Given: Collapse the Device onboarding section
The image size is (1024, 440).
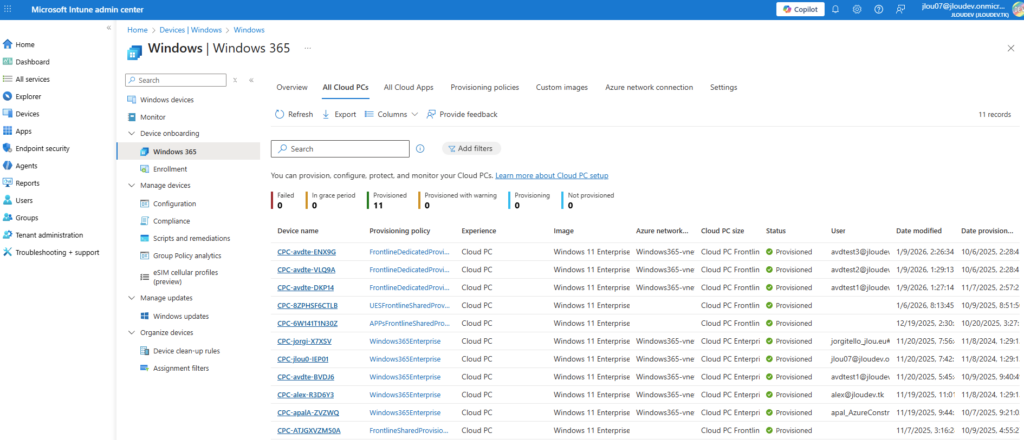Looking at the screenshot, I should point(131,133).
